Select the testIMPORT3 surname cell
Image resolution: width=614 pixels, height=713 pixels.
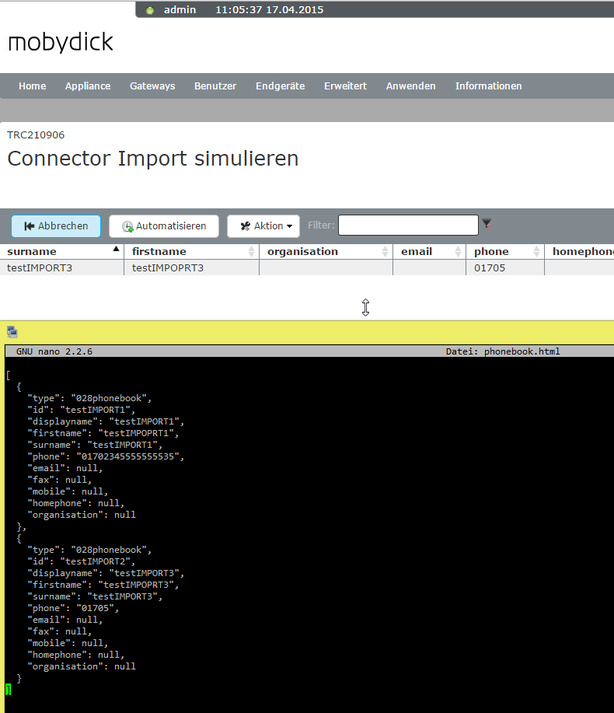point(61,268)
